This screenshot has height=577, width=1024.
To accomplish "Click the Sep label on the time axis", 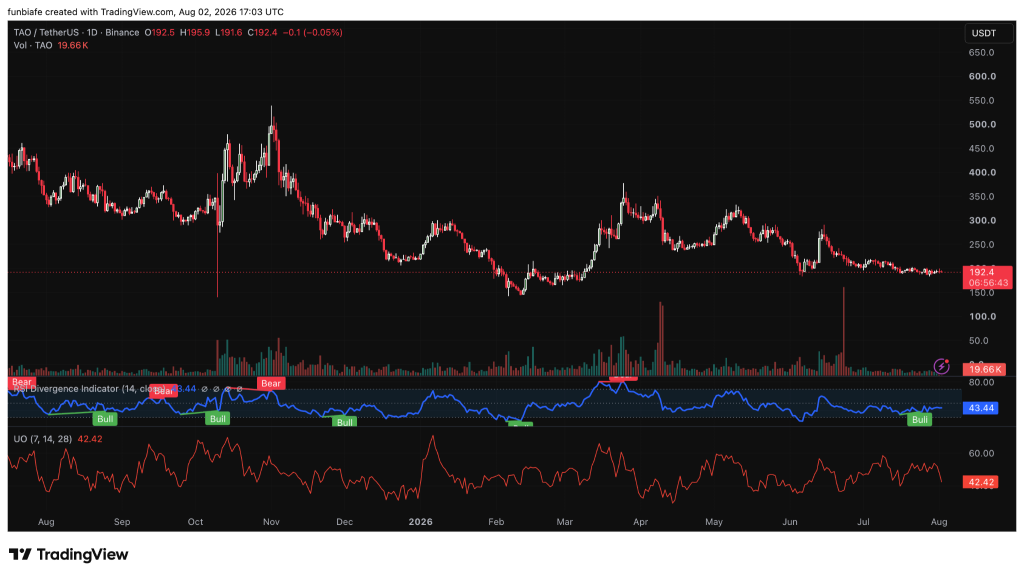I will pyautogui.click(x=122, y=522).
